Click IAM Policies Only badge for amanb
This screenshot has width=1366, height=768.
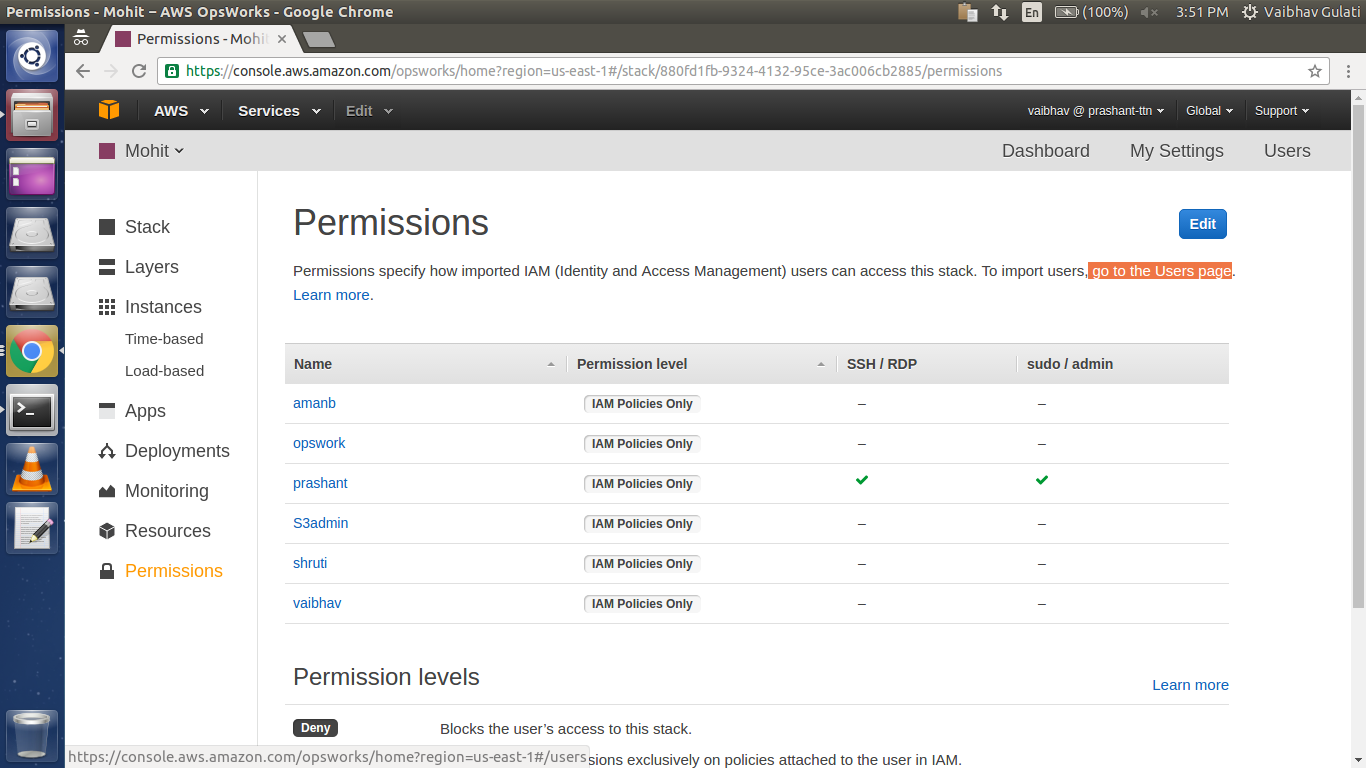click(642, 404)
